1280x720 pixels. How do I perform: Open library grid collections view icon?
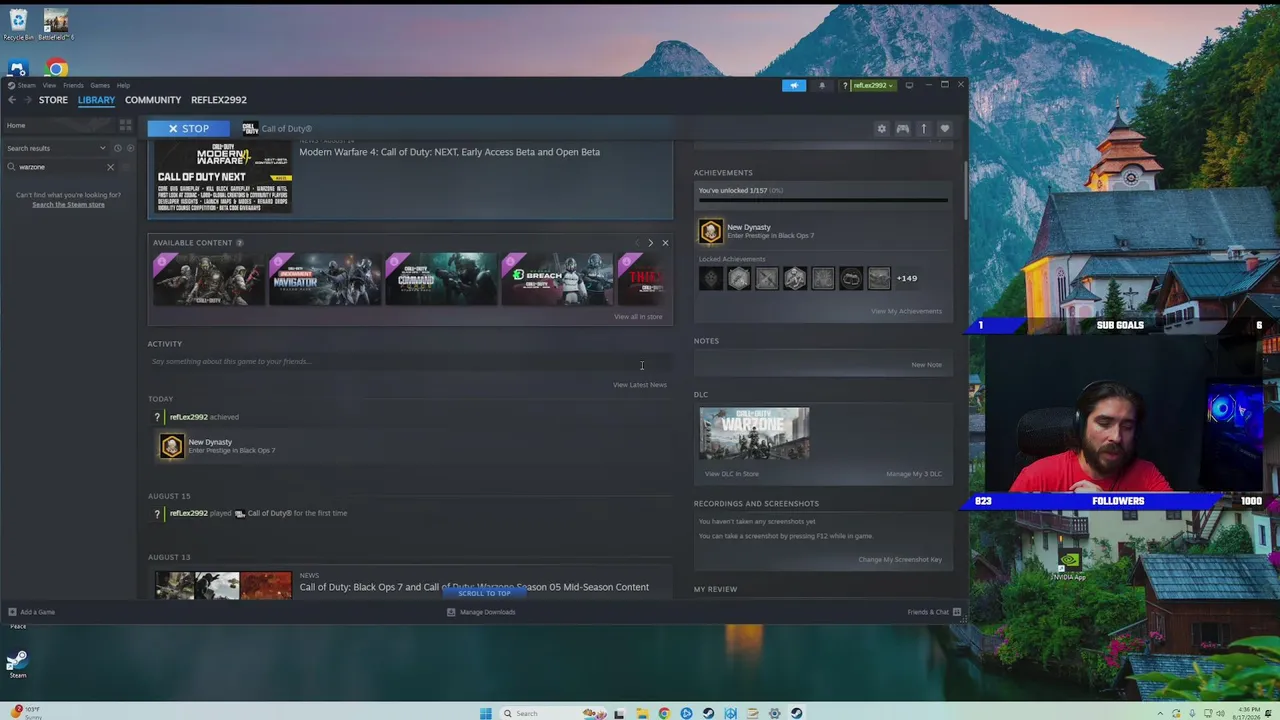click(x=125, y=125)
